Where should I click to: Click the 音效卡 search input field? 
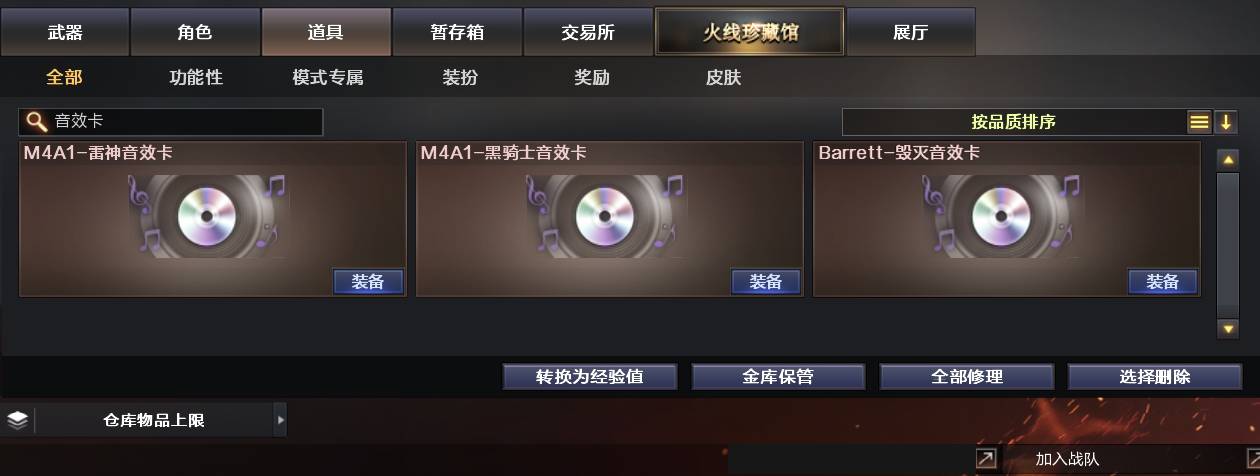coord(171,122)
